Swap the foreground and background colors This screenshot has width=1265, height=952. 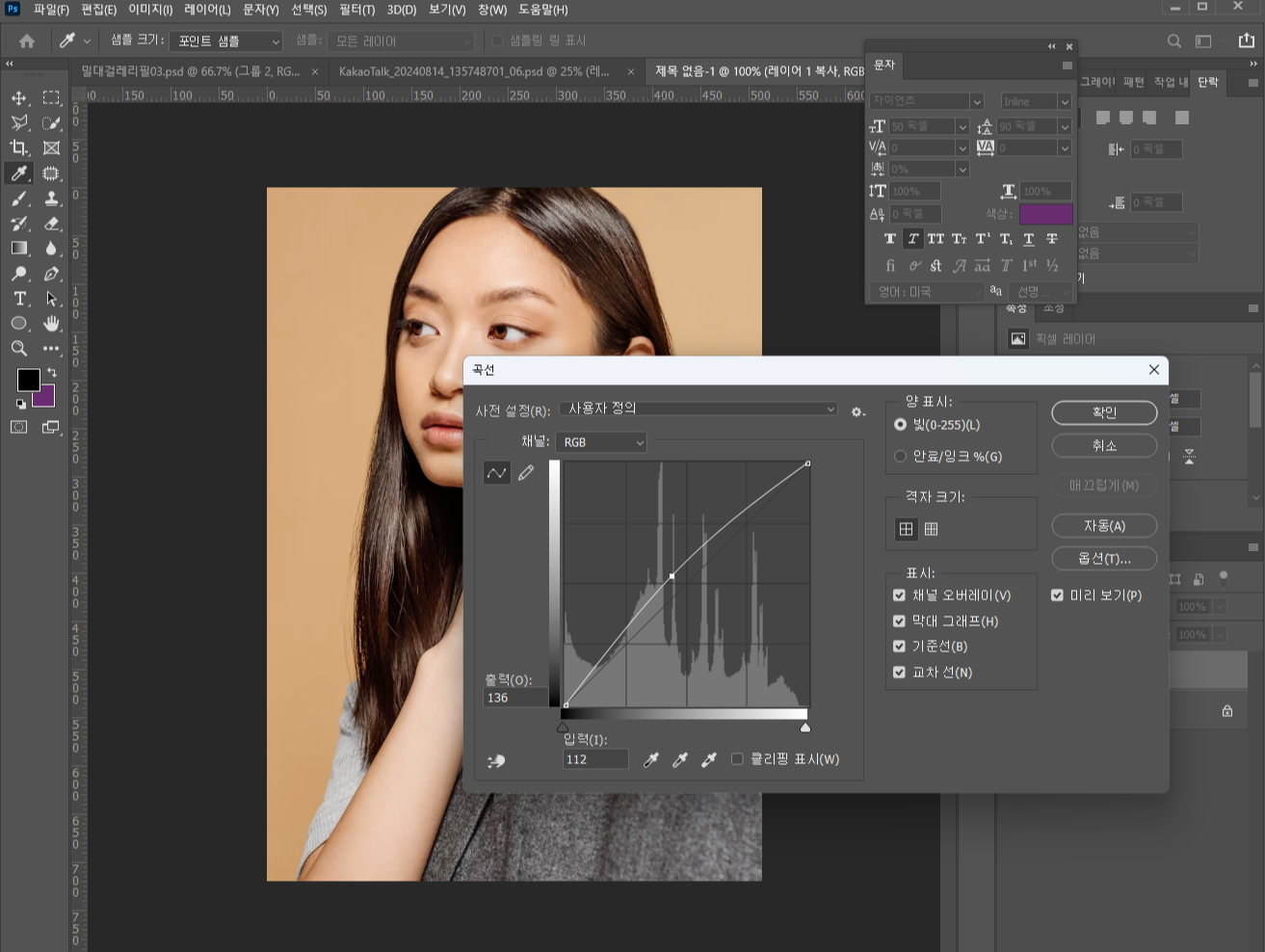click(52, 372)
